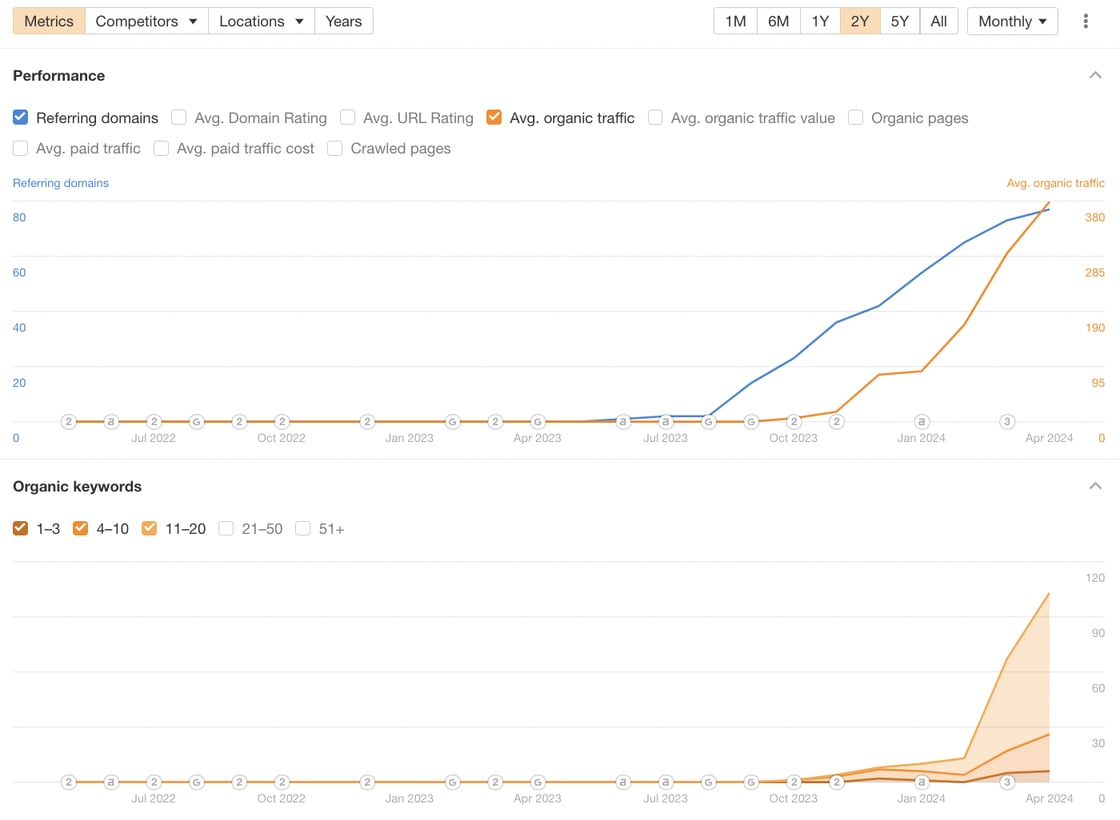Enable the Organic pages checkbox

point(856,117)
